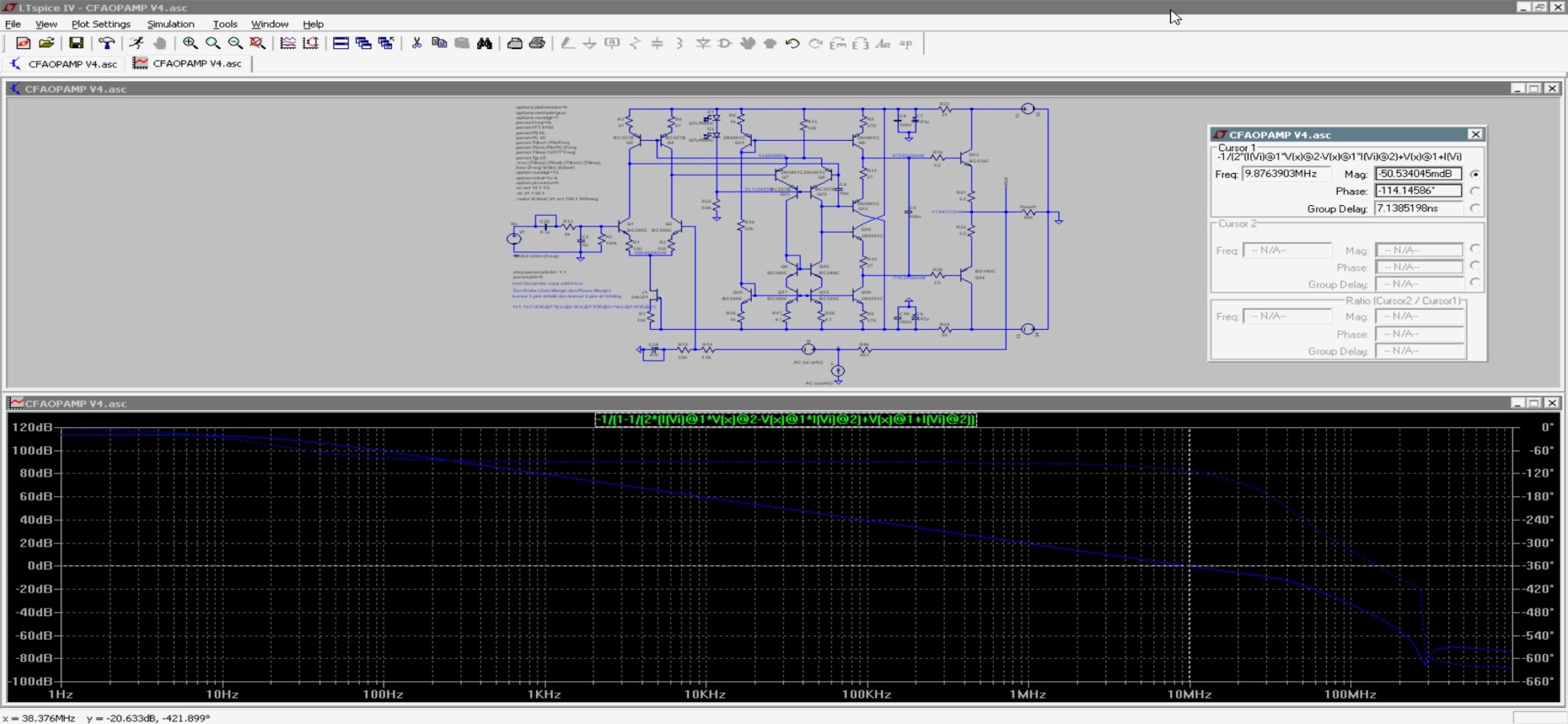Open Find using binoculars icon

(485, 44)
